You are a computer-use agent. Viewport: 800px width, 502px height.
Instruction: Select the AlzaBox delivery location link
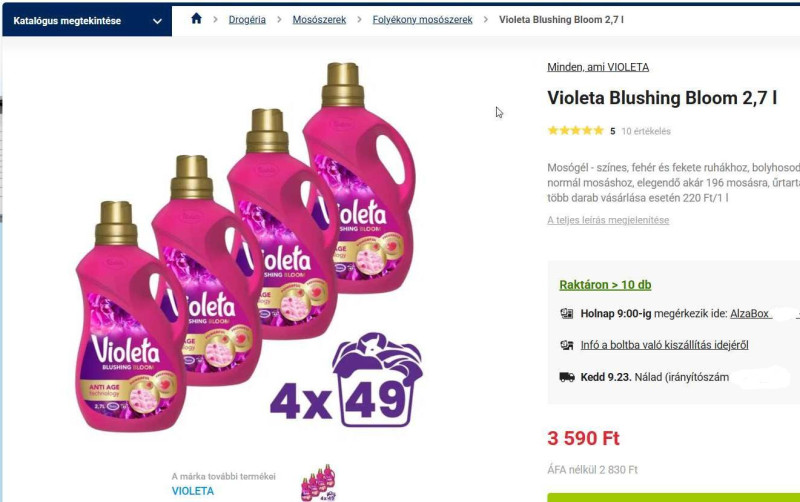coord(749,314)
